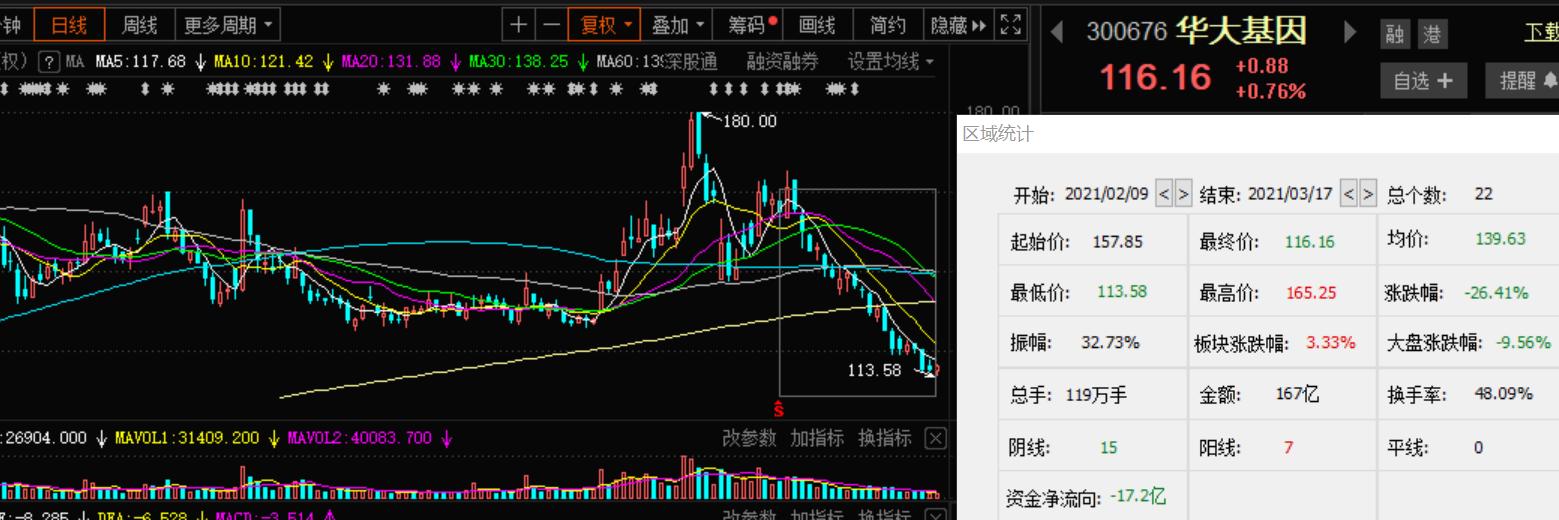This screenshot has height=520, width=1559.
Task: Click the red S signal marker below chart
Action: coord(779,407)
